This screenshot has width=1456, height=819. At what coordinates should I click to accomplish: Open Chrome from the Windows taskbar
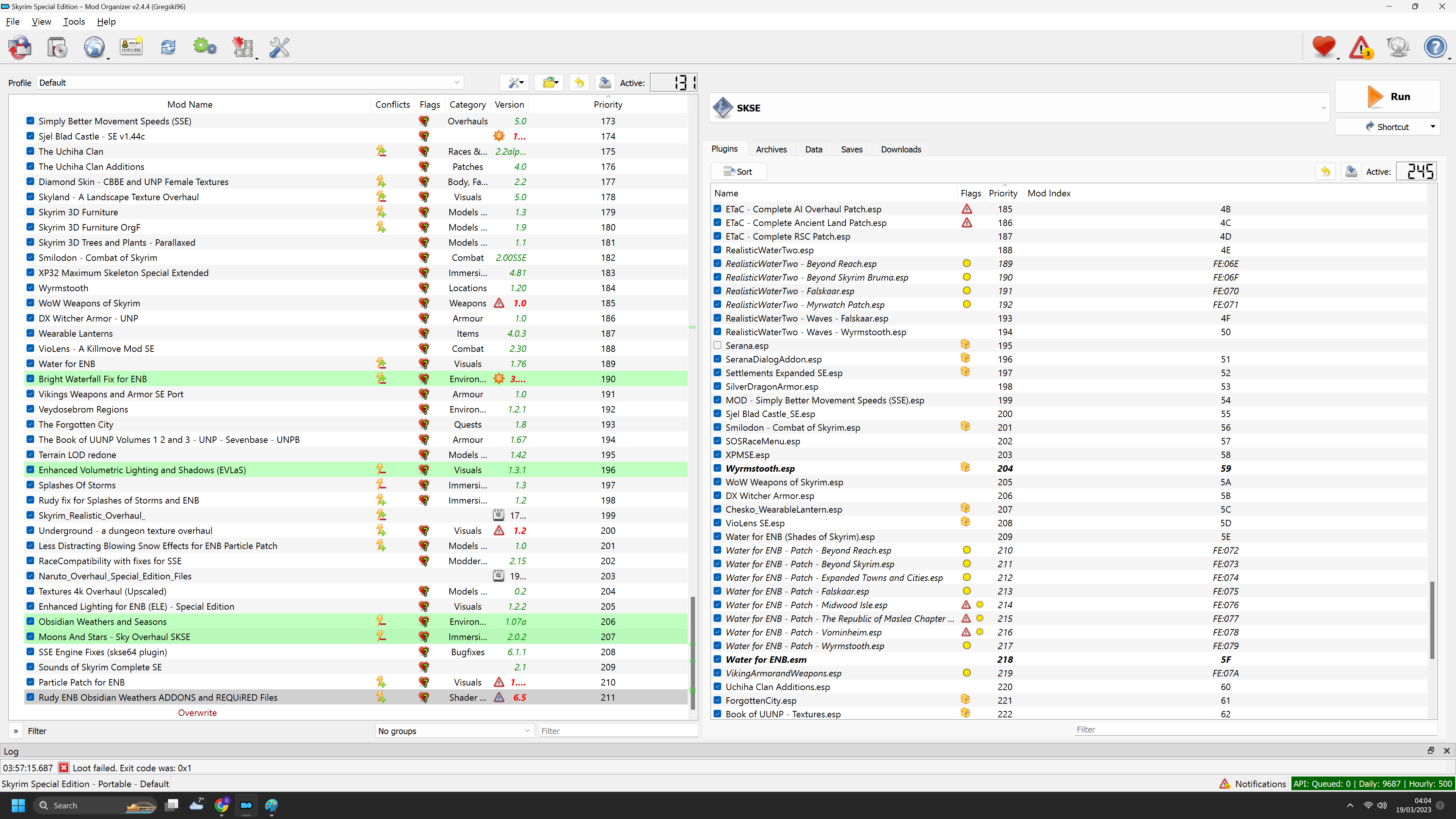(221, 805)
